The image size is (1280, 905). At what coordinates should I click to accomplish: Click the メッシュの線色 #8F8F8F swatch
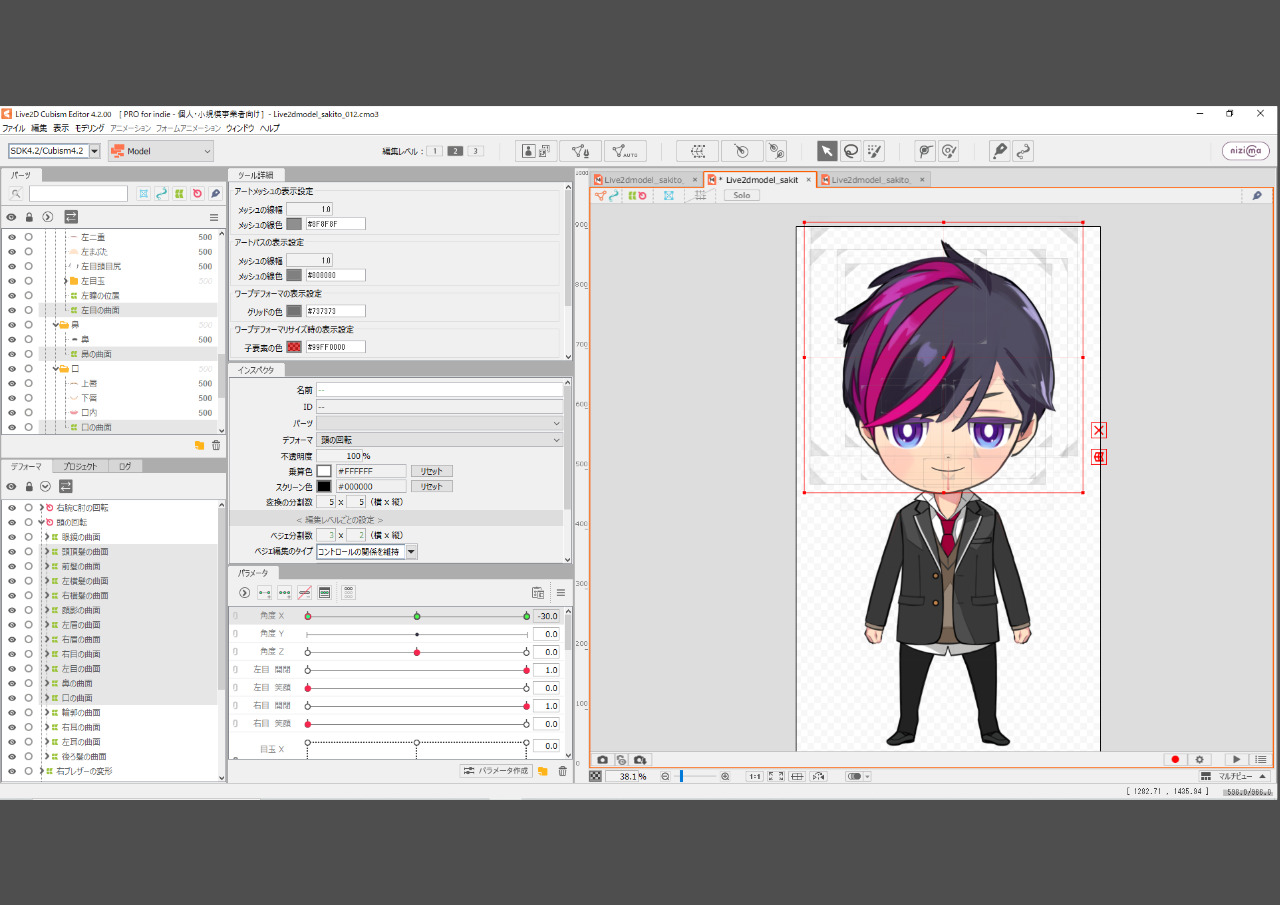pos(294,224)
